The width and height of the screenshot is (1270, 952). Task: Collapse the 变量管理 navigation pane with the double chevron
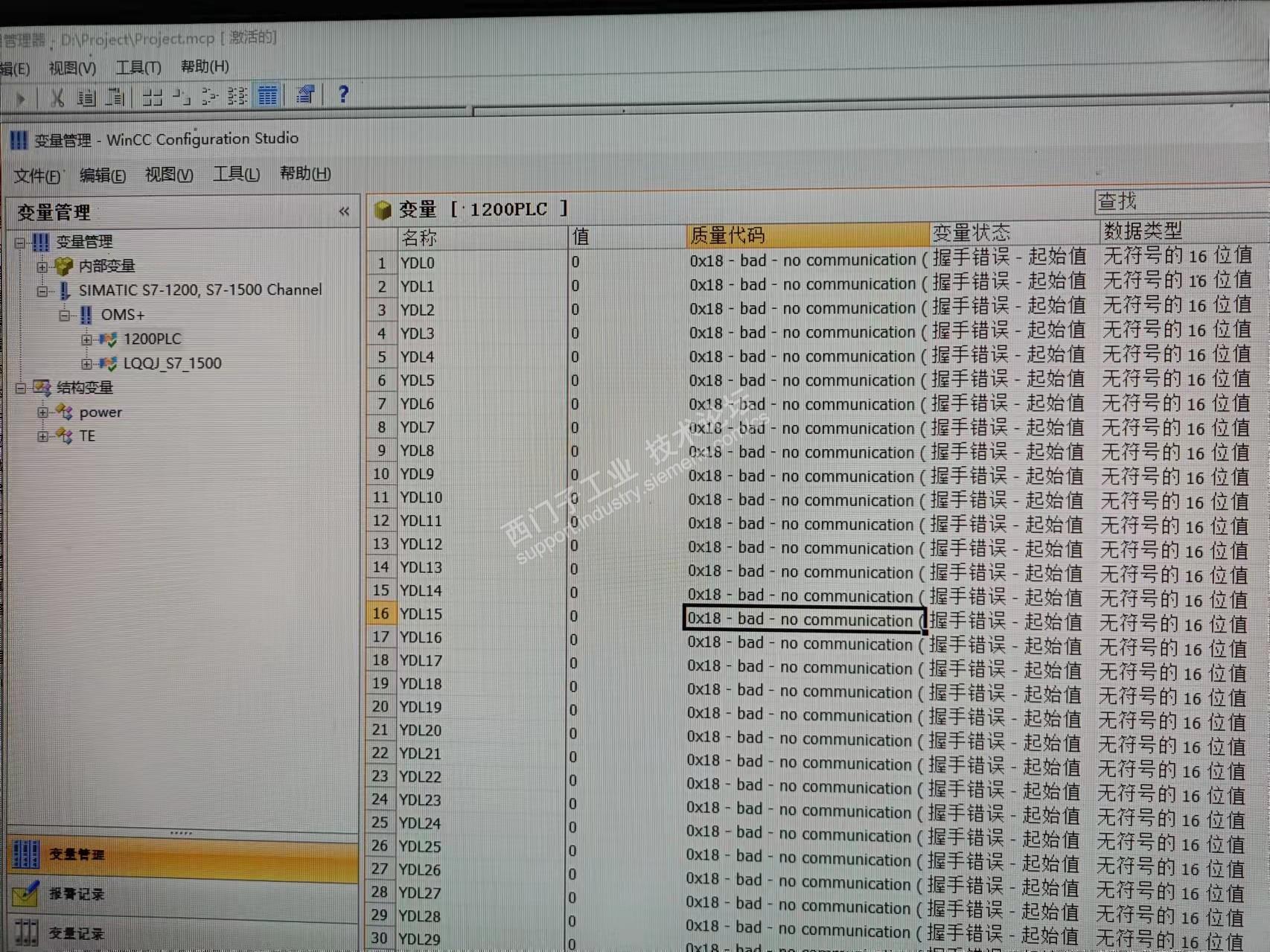pyautogui.click(x=344, y=211)
